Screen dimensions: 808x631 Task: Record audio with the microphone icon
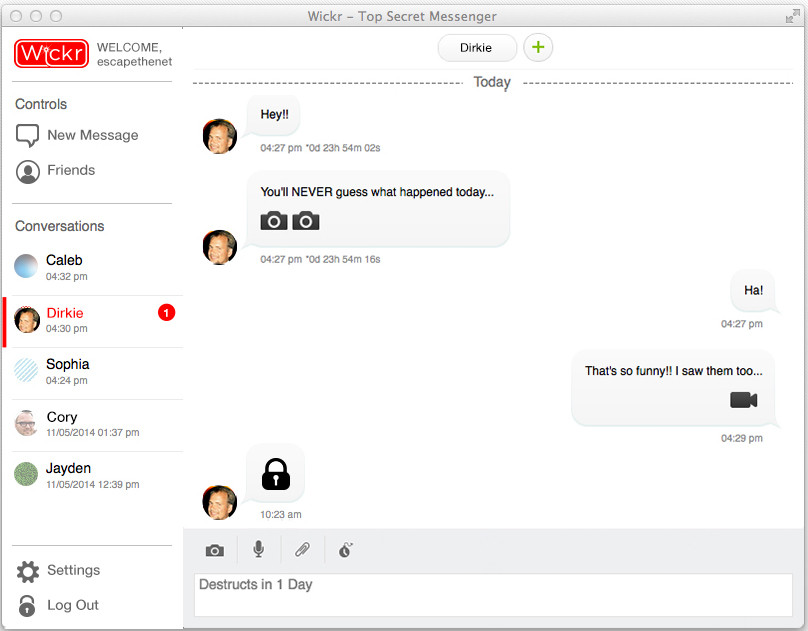click(259, 550)
